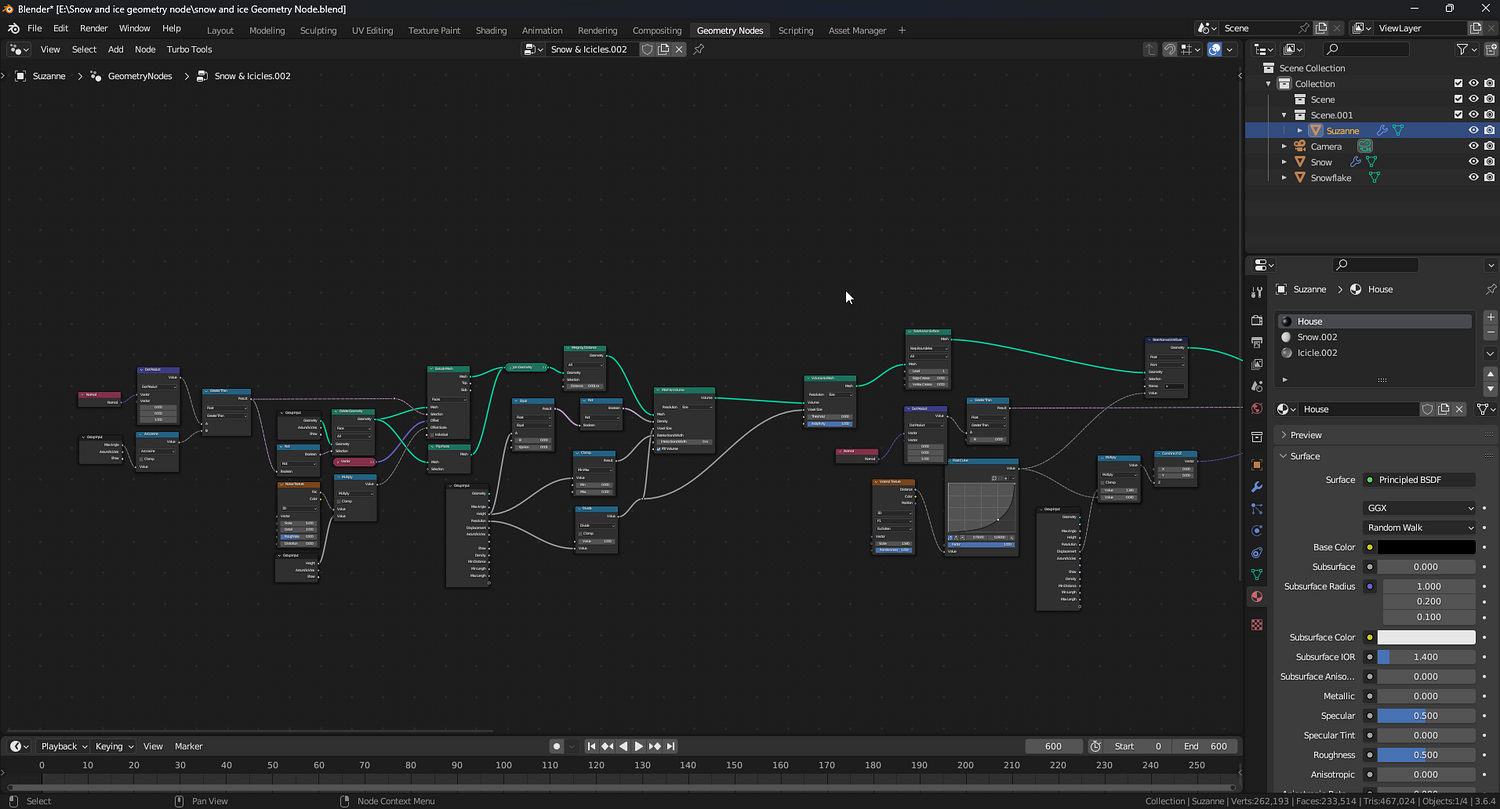Screen dimensions: 1500x809
Task: Open the Modifiers properties tab
Action: click(x=1257, y=487)
